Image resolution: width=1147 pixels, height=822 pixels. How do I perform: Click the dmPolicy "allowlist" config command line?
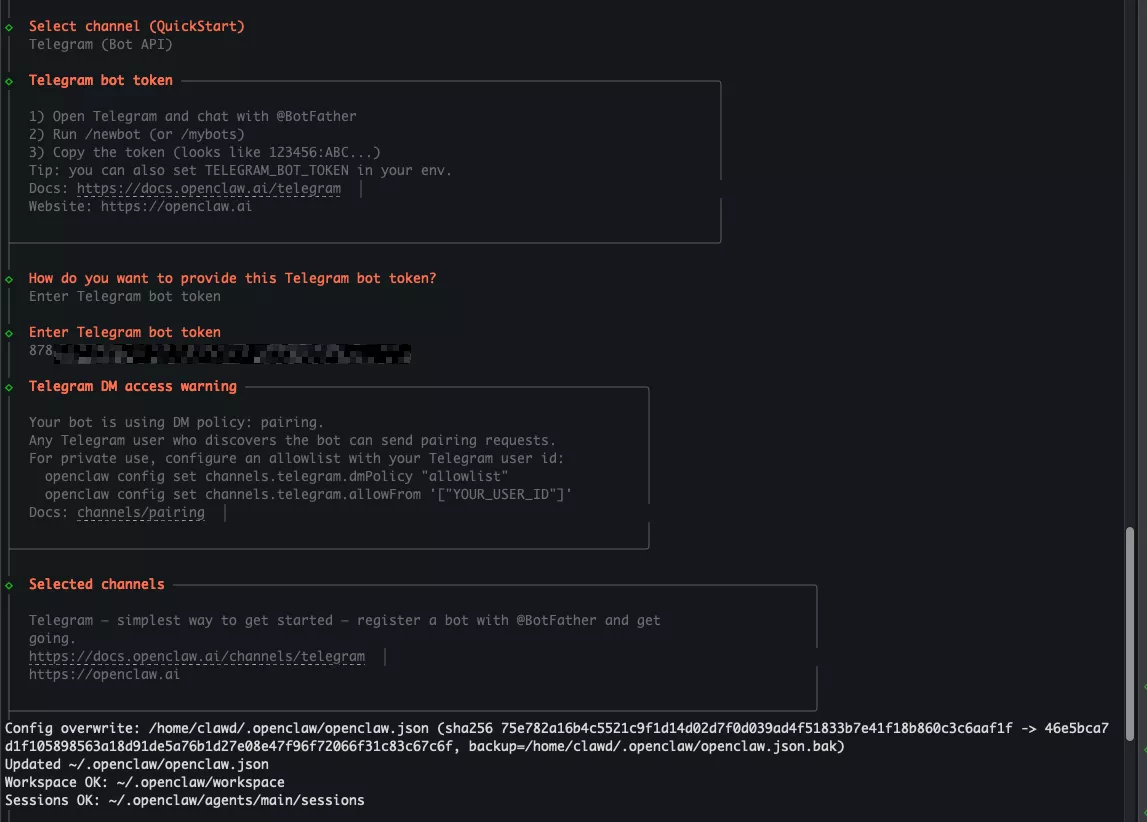click(x=276, y=477)
